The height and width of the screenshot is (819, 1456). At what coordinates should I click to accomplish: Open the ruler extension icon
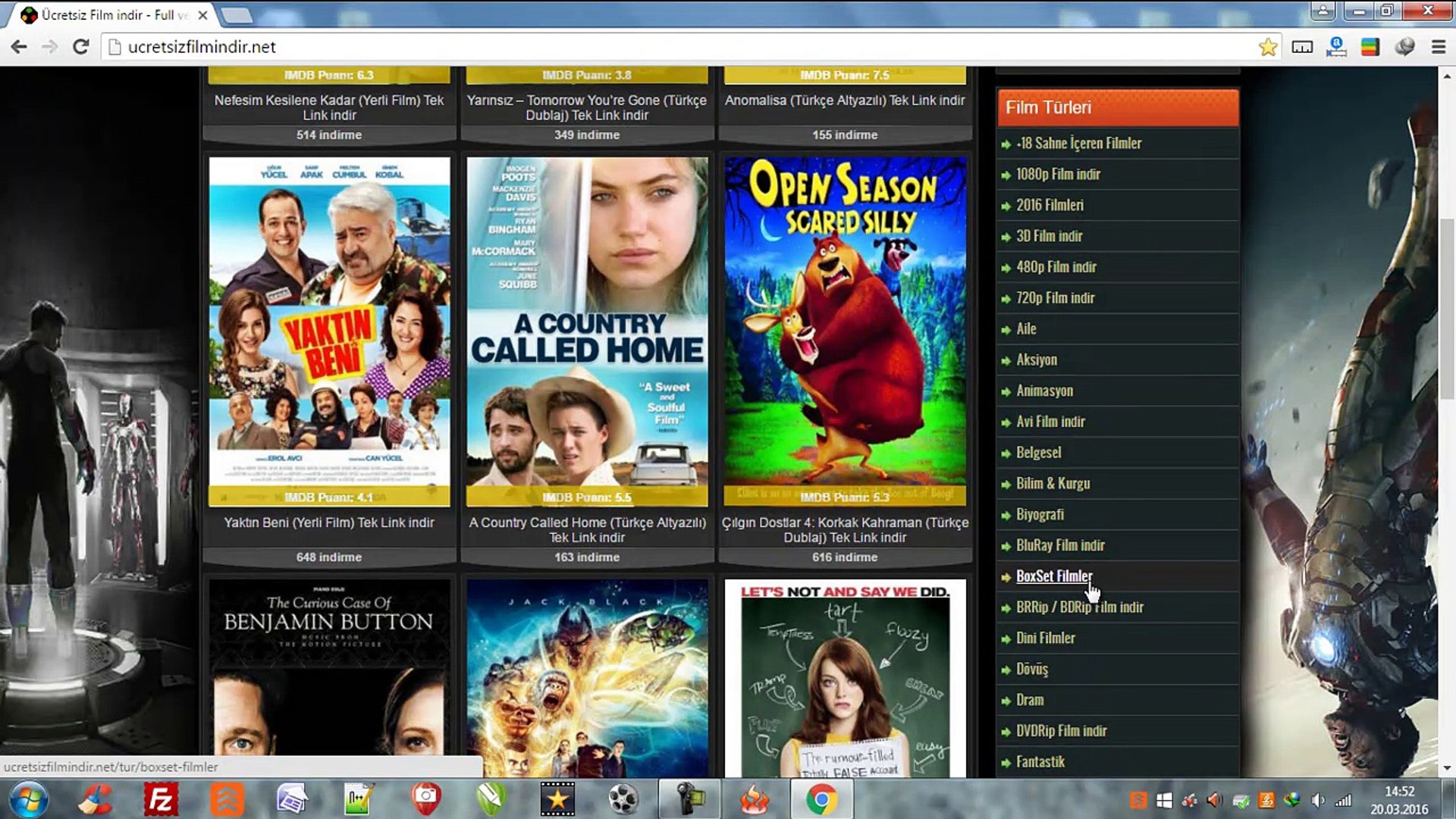[x=1302, y=47]
